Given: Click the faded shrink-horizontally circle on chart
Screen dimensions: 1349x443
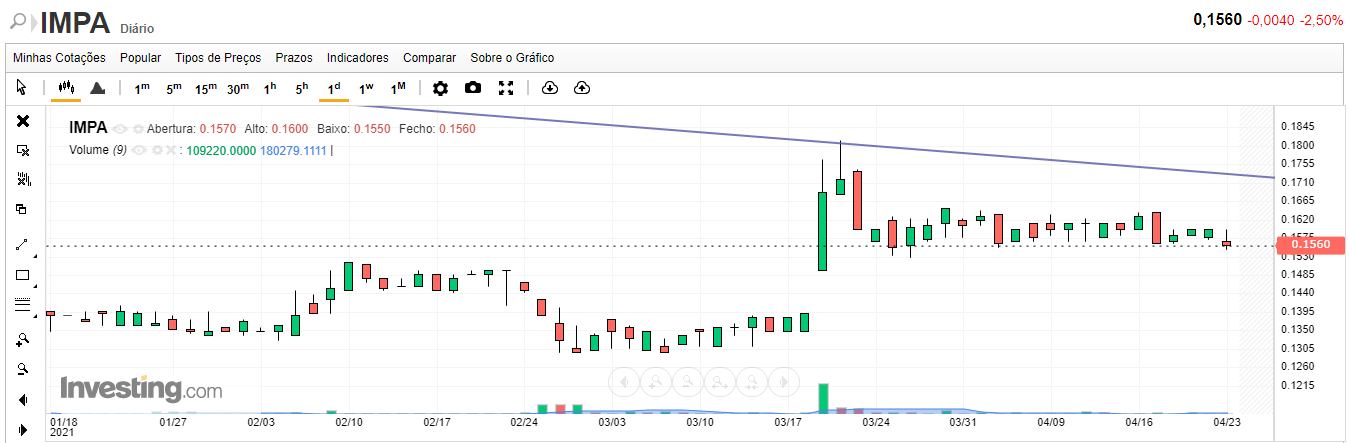Looking at the screenshot, I should click(754, 381).
